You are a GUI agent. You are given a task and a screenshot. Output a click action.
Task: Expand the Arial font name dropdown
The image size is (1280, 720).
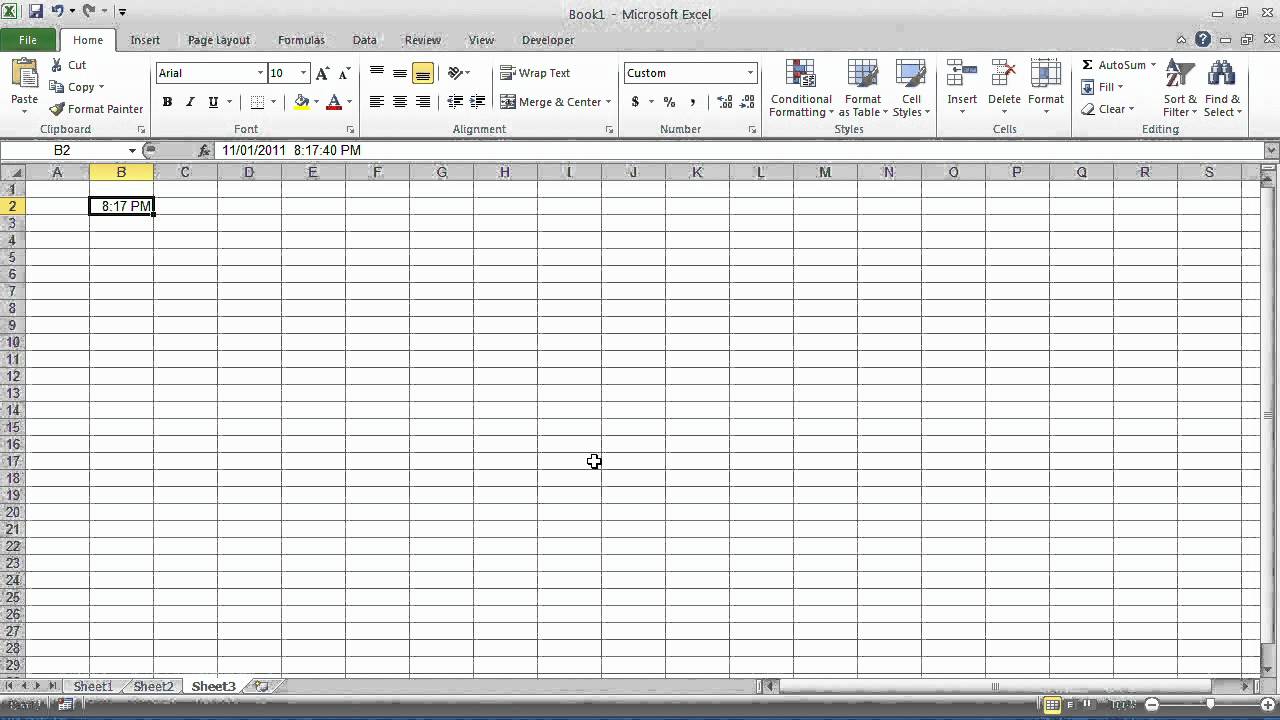(260, 73)
